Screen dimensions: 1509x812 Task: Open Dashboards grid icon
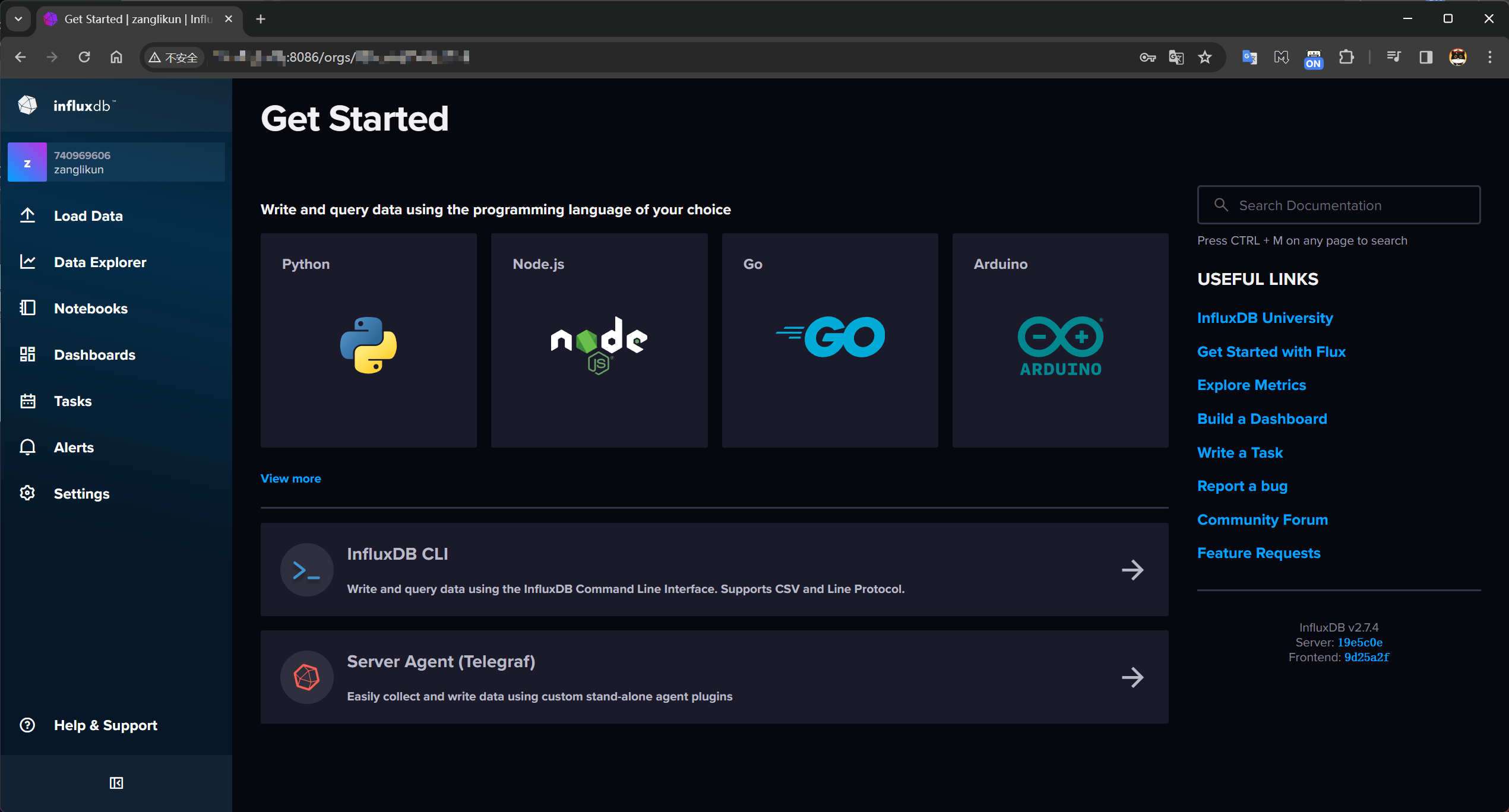click(27, 354)
